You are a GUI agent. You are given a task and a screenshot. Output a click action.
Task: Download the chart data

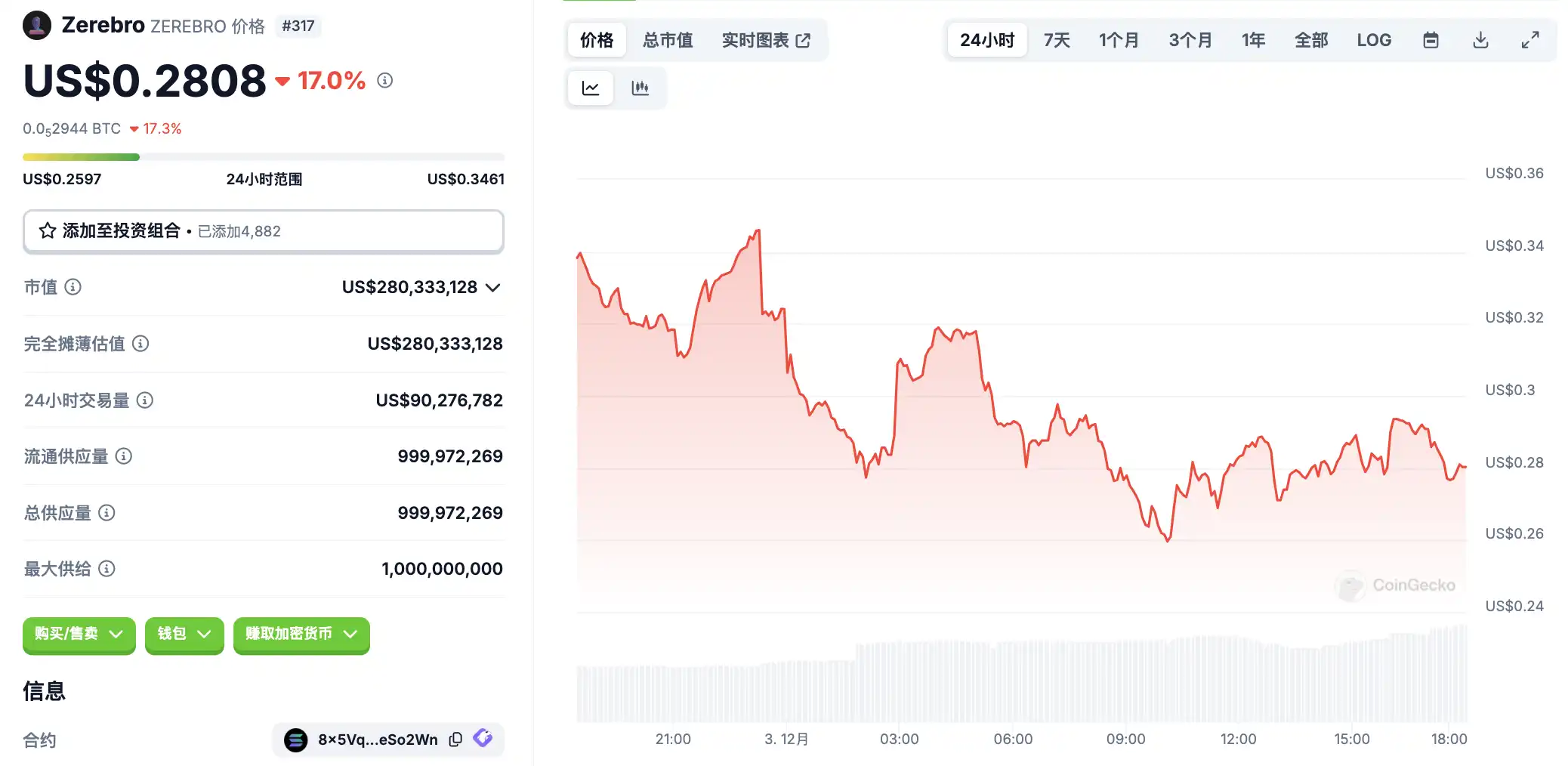point(1480,40)
